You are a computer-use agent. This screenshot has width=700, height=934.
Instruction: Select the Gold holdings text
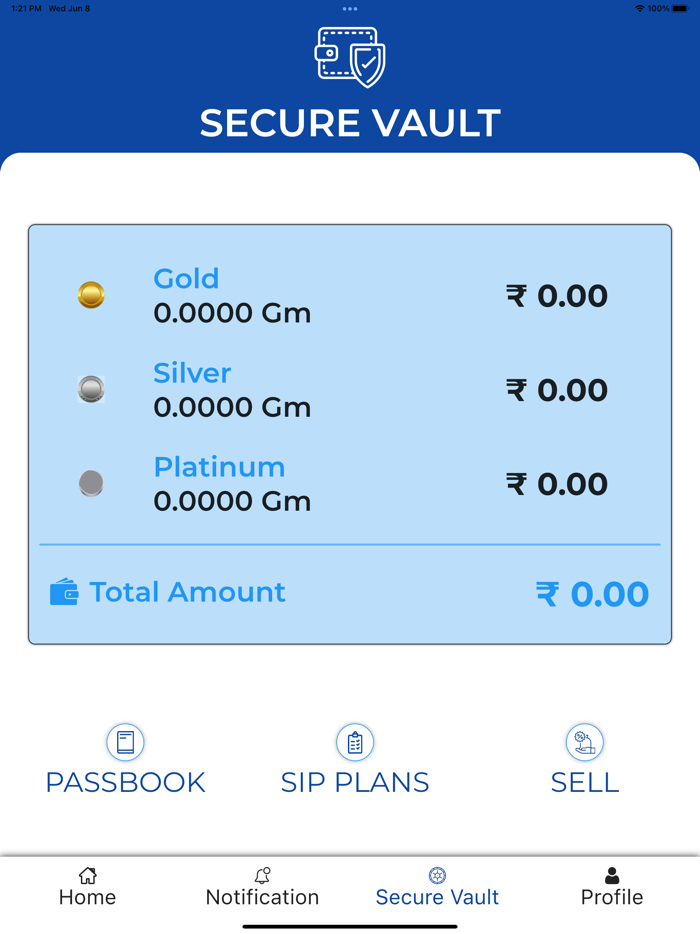tap(232, 296)
